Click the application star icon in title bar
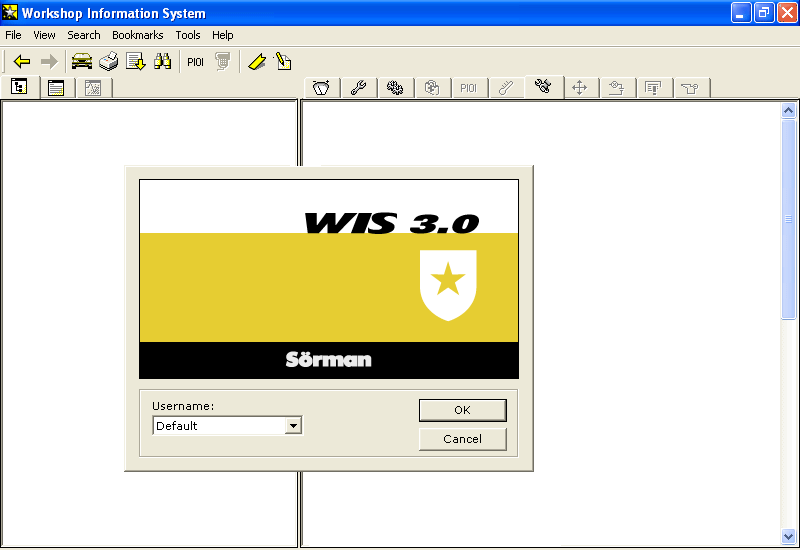800x550 pixels. tap(10, 12)
